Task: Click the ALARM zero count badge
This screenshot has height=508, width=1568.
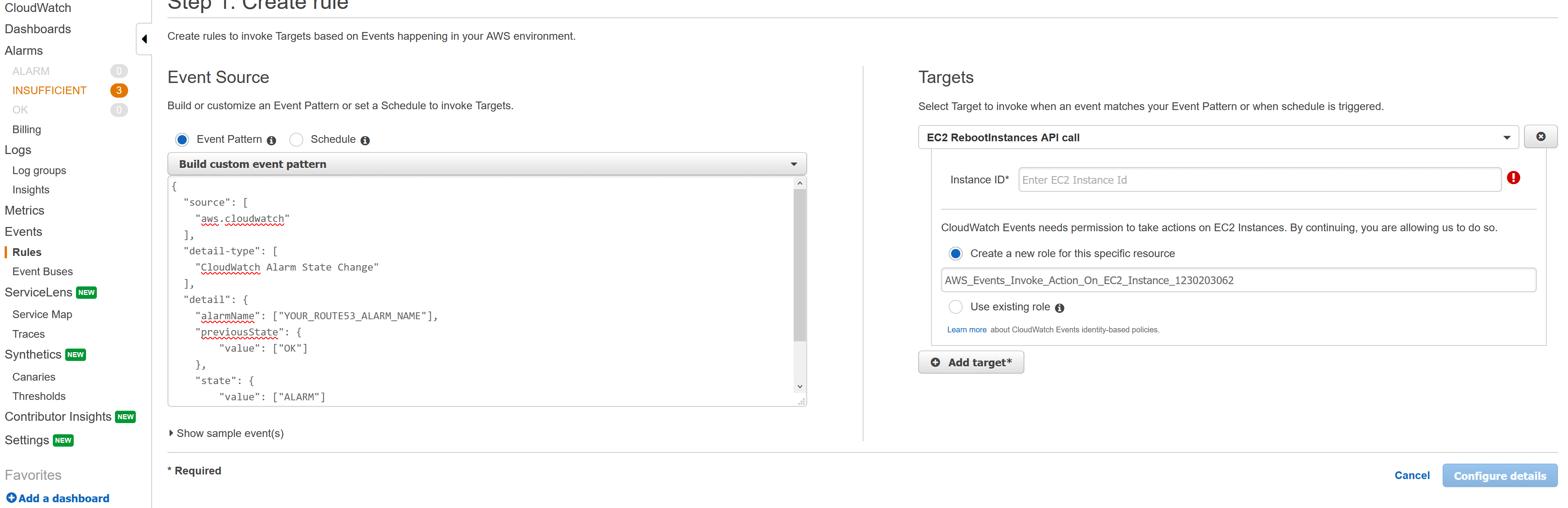Action: [x=119, y=71]
